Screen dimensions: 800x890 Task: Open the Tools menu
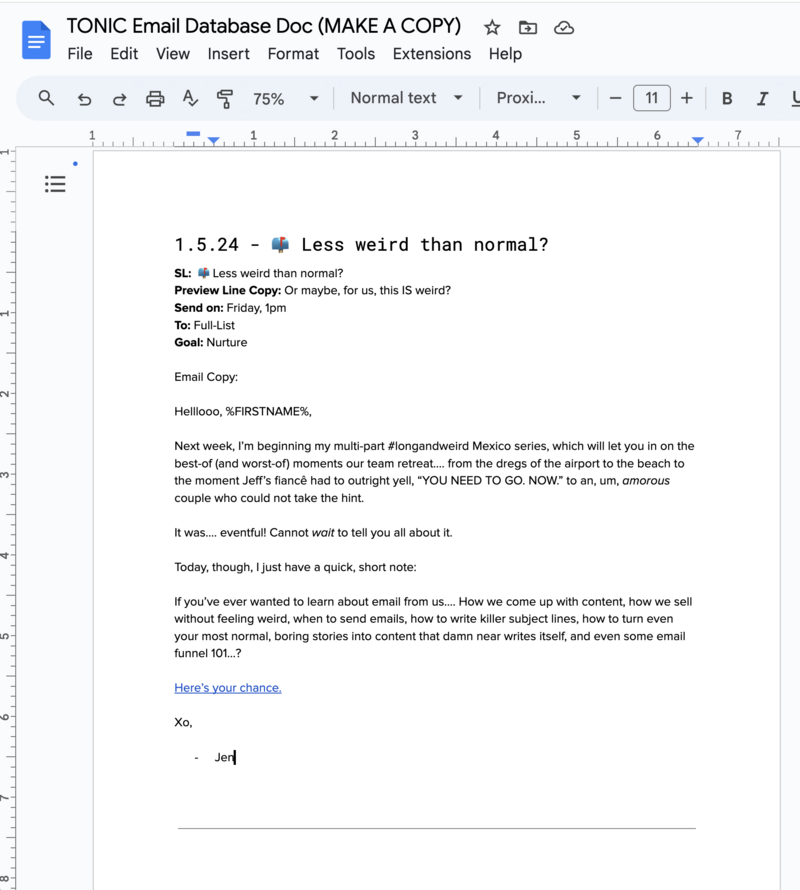356,54
